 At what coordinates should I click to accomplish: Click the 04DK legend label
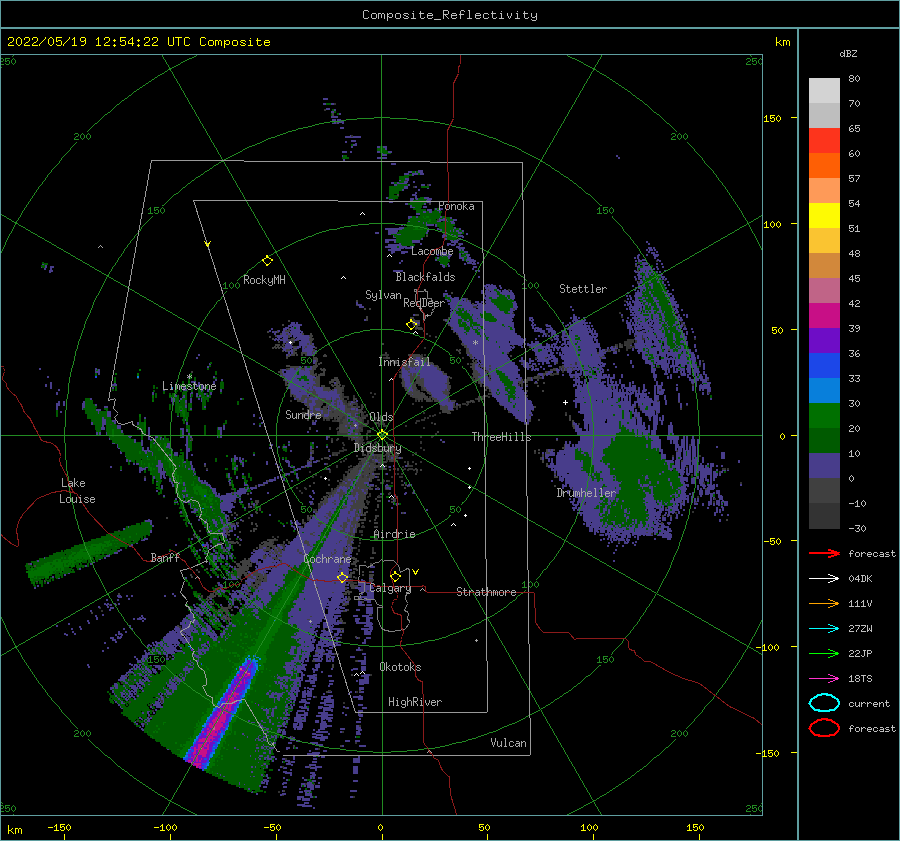pyautogui.click(x=860, y=579)
